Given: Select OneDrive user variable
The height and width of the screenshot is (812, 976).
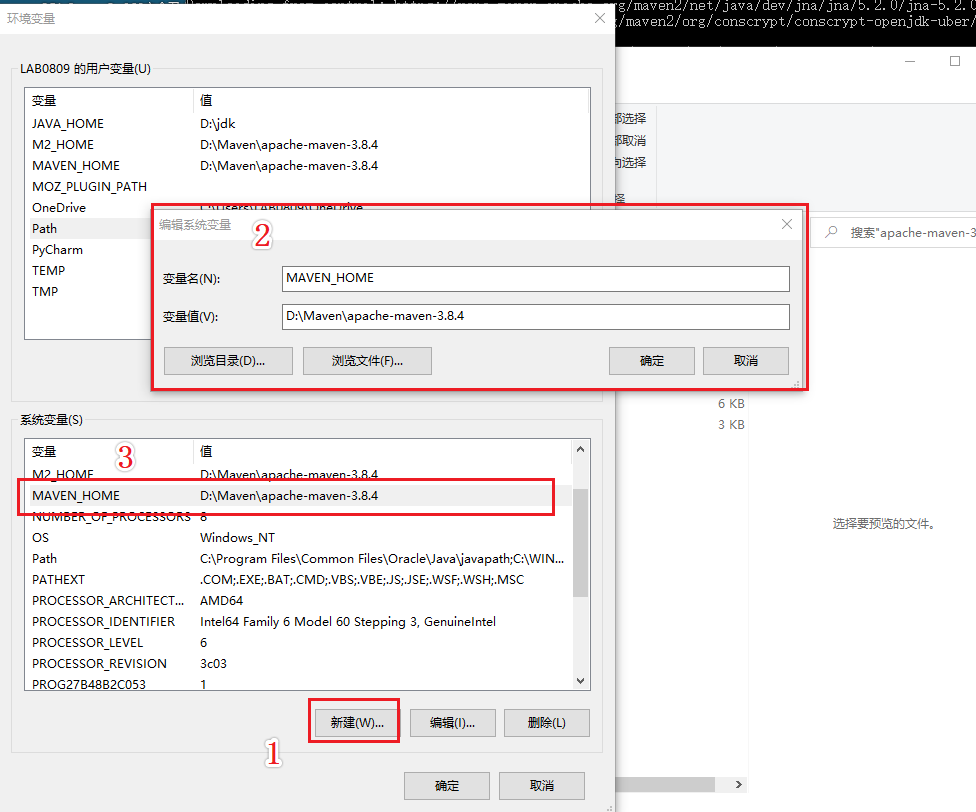Looking at the screenshot, I should click(59, 208).
